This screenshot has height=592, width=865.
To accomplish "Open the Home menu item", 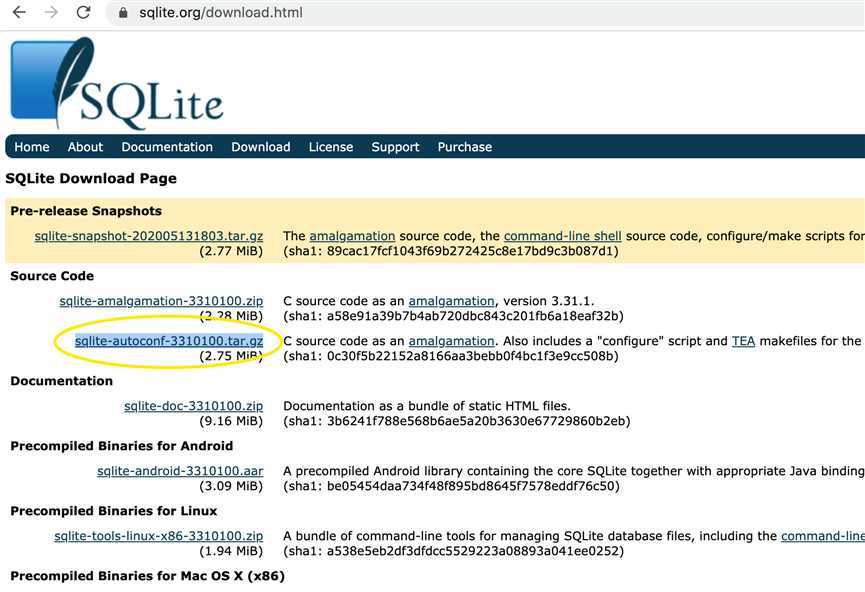I will [x=32, y=147].
